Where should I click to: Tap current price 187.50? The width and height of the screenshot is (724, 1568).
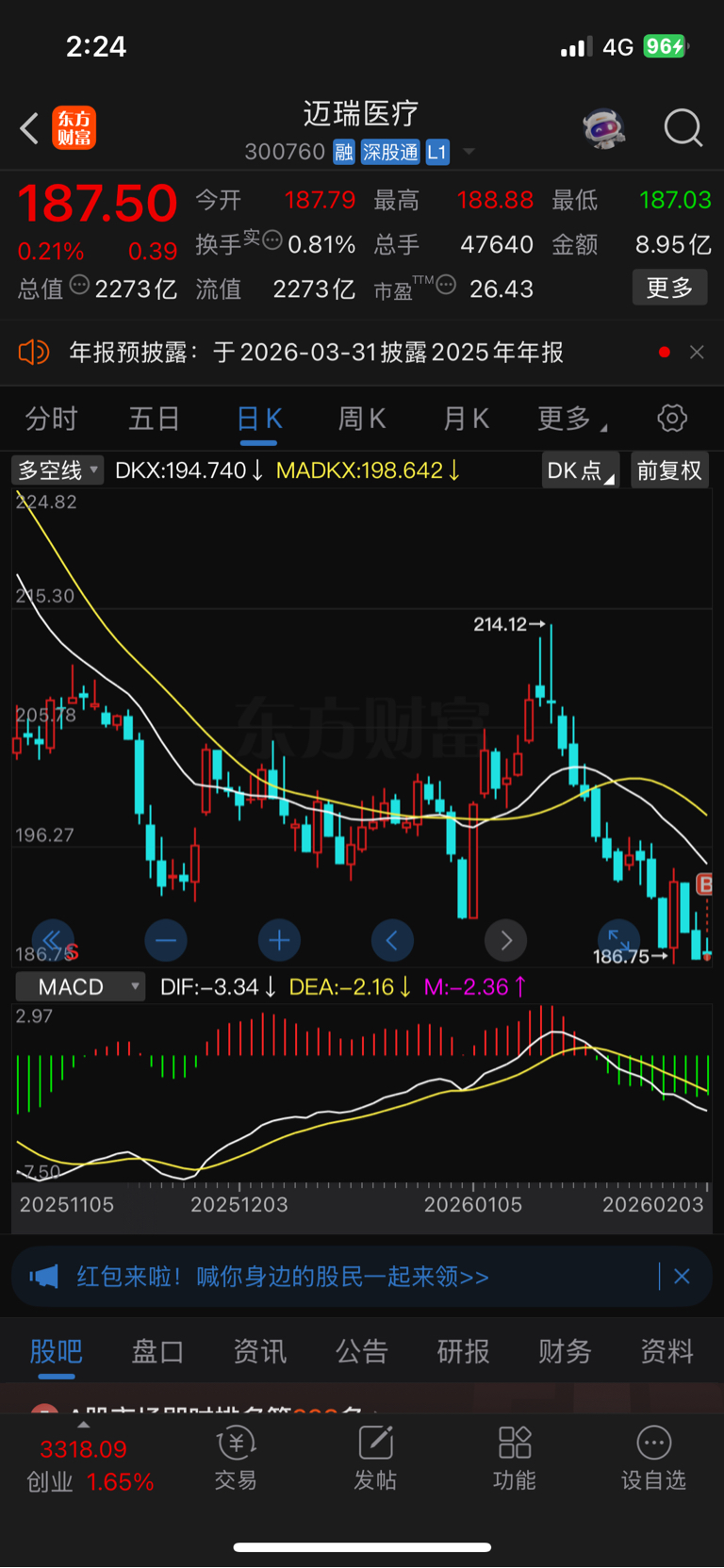click(98, 204)
